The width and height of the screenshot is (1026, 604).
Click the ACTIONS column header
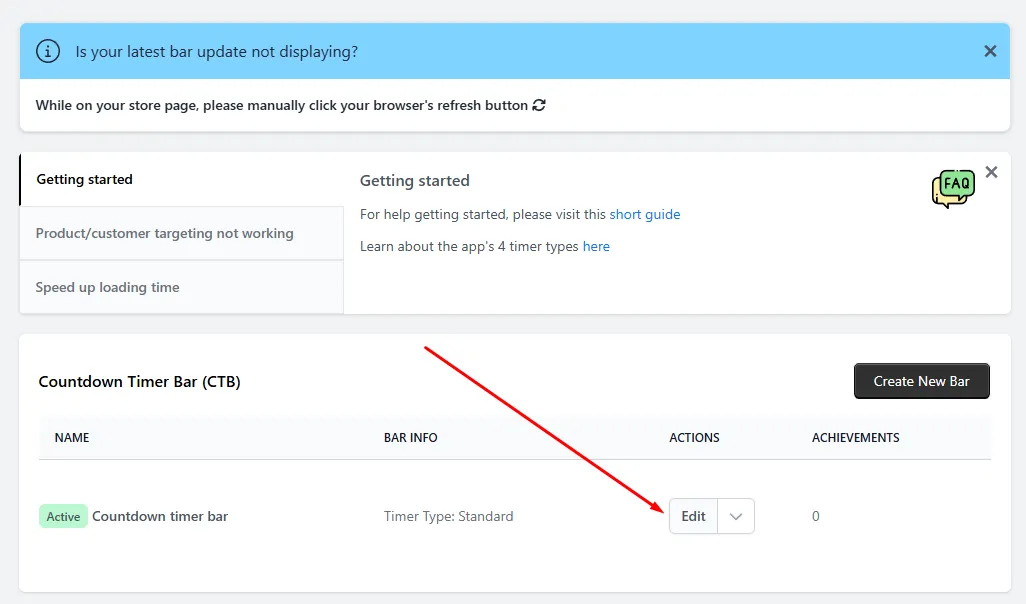pos(694,438)
